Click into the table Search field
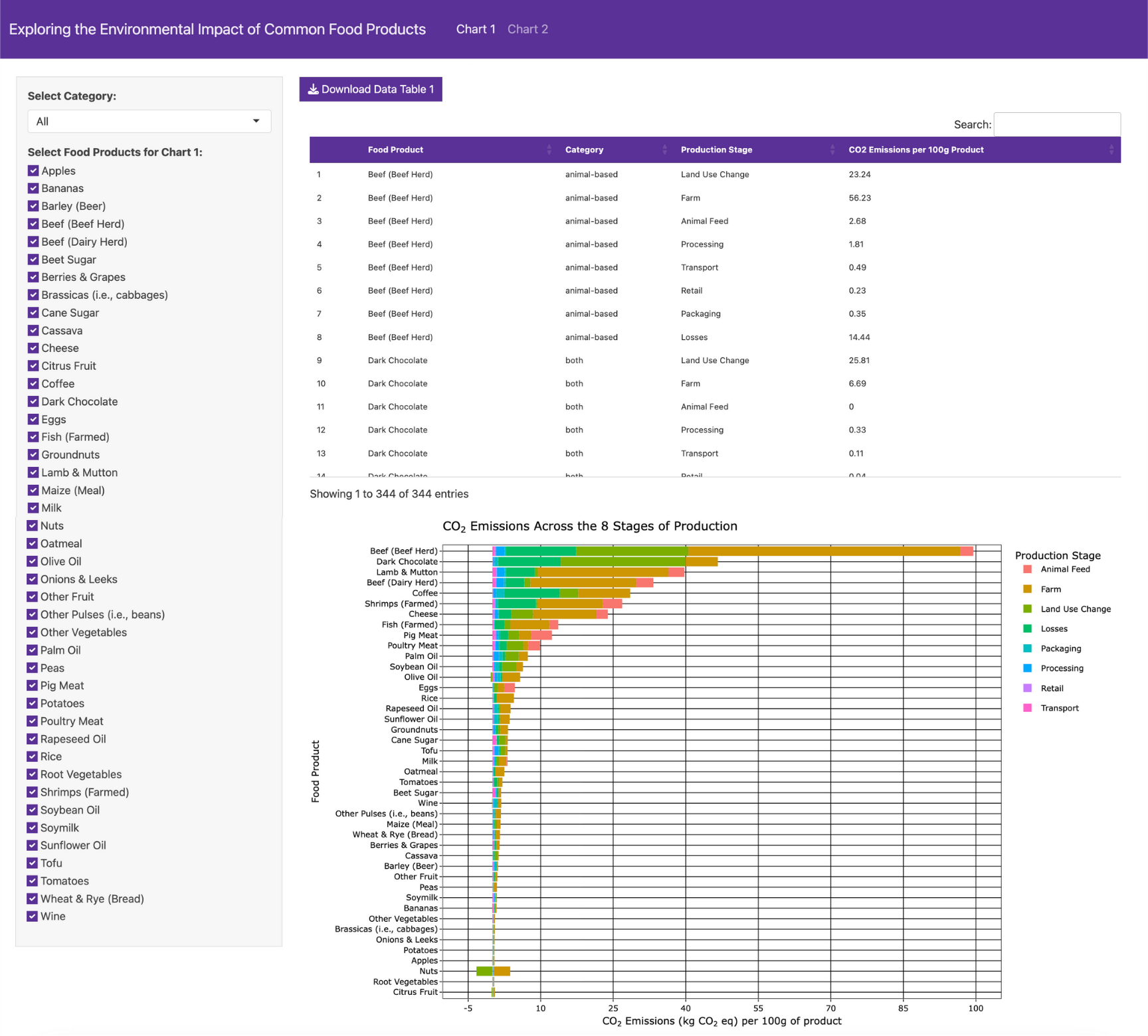 pyautogui.click(x=1057, y=124)
